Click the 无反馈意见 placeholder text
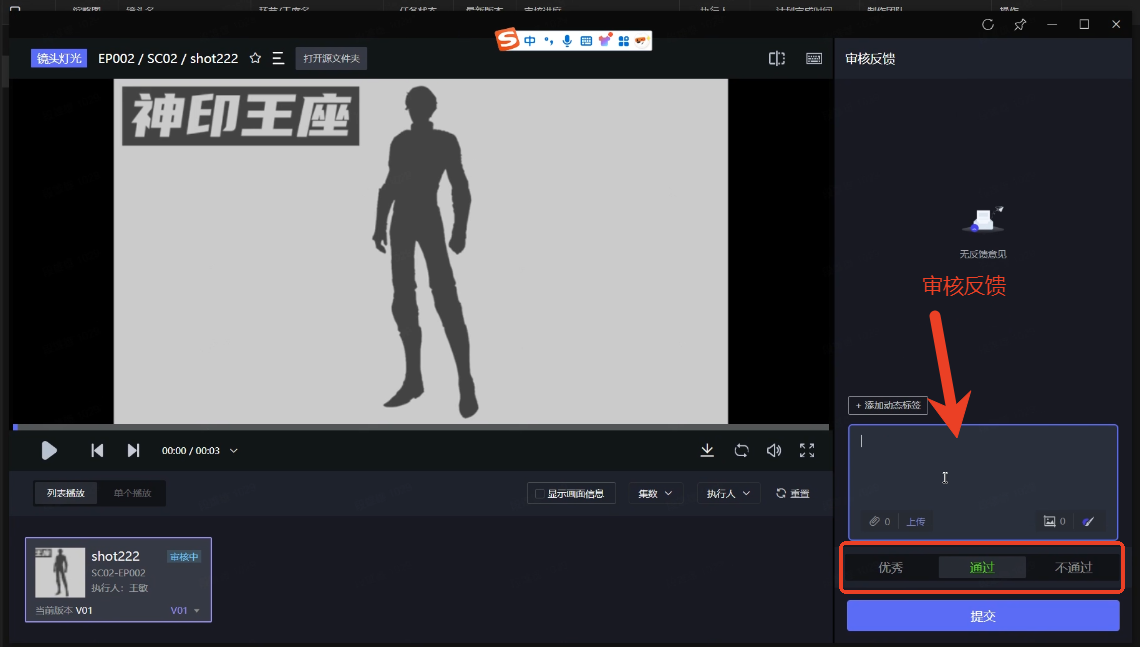The height and width of the screenshot is (647, 1140). (x=983, y=254)
